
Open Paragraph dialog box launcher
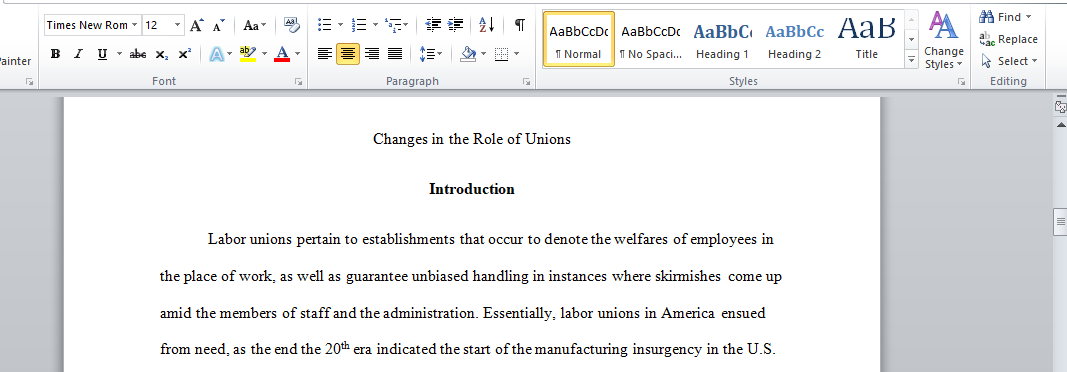526,82
